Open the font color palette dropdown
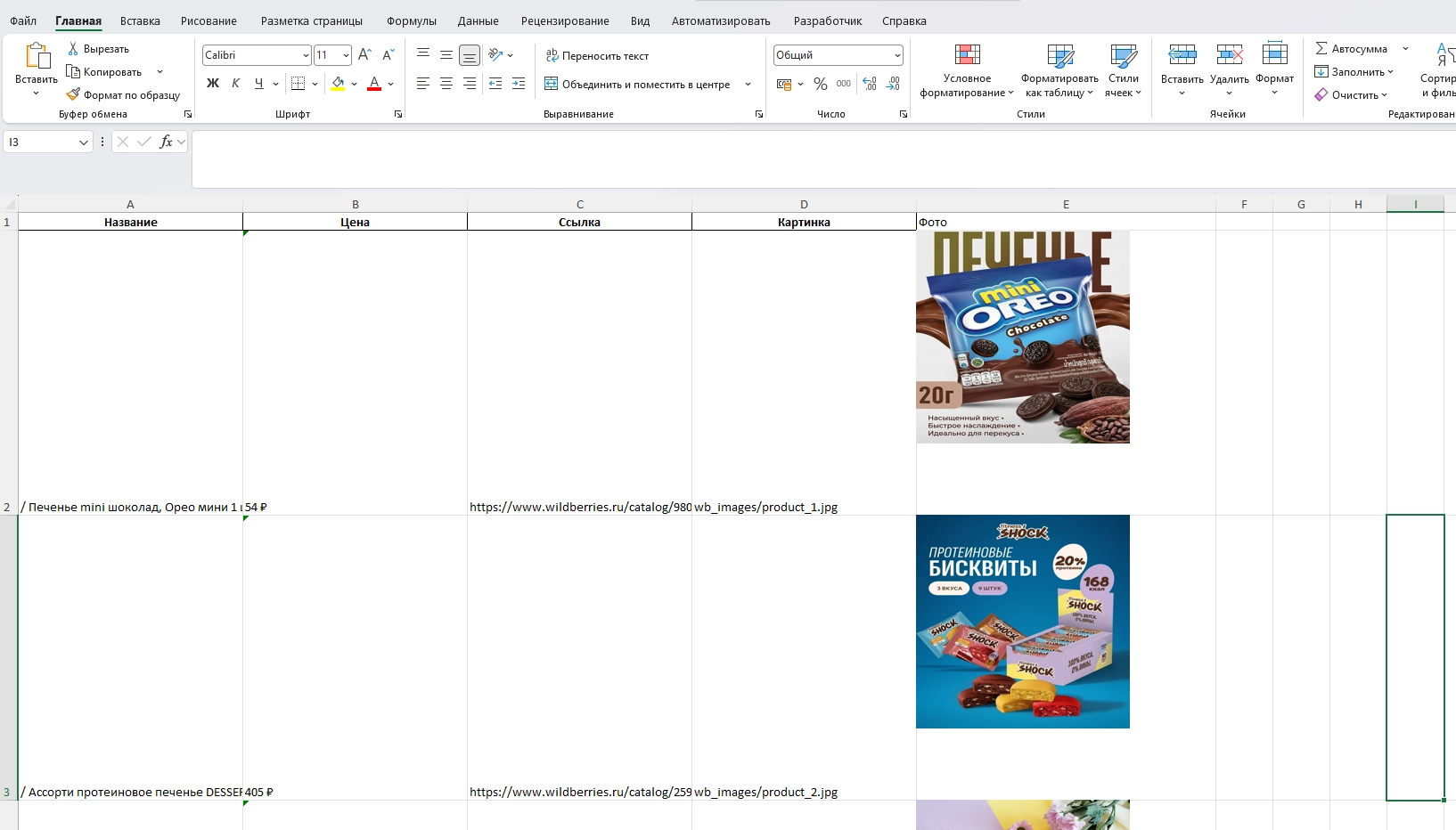The width and height of the screenshot is (1456, 830). 390,85
